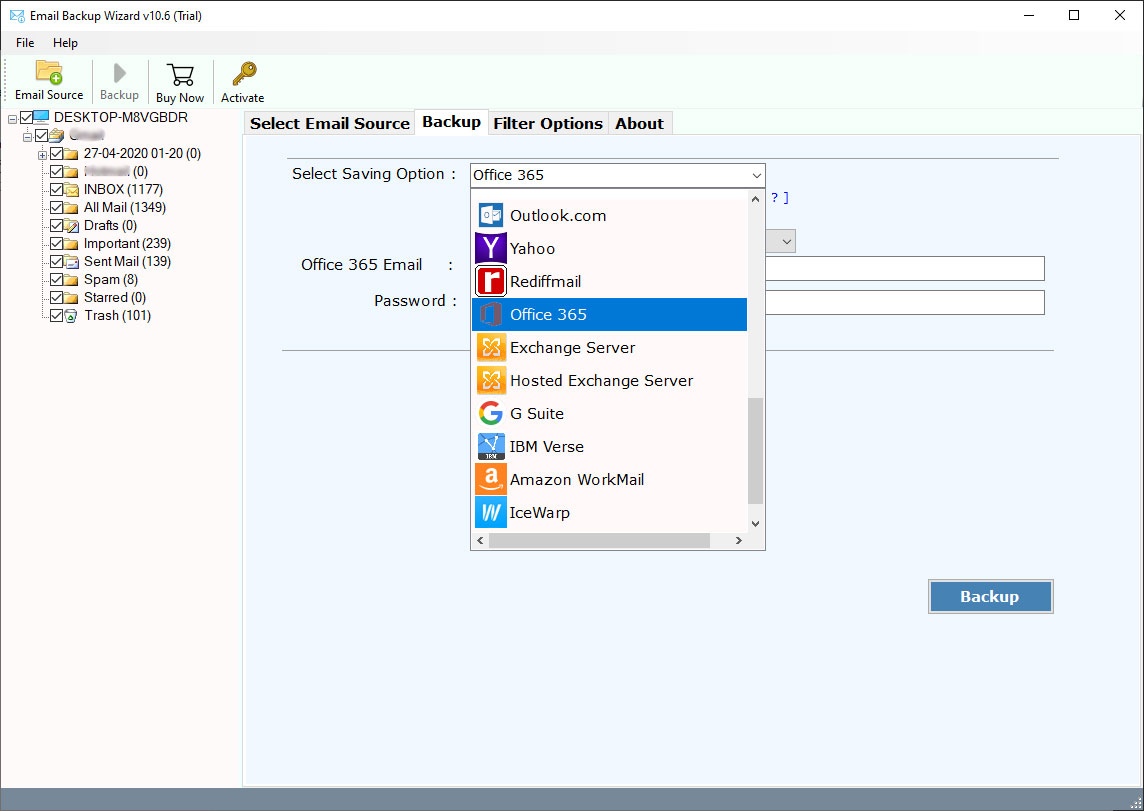The width and height of the screenshot is (1144, 811).
Task: Switch to the Select Email Source tab
Action: point(330,123)
